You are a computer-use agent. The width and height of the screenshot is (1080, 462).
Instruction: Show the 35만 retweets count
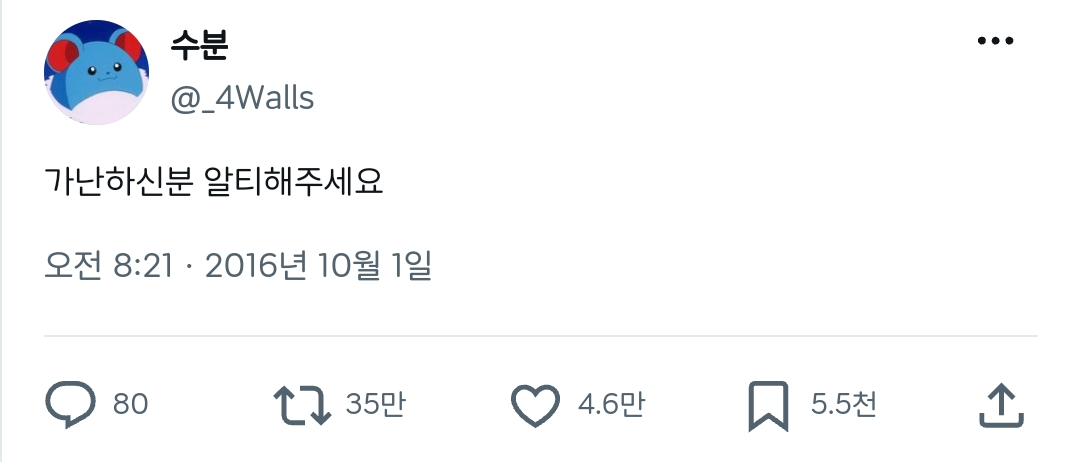(375, 404)
